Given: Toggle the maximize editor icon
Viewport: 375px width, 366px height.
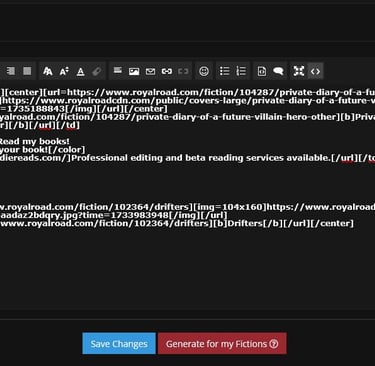Looking at the screenshot, I should [x=299, y=71].
